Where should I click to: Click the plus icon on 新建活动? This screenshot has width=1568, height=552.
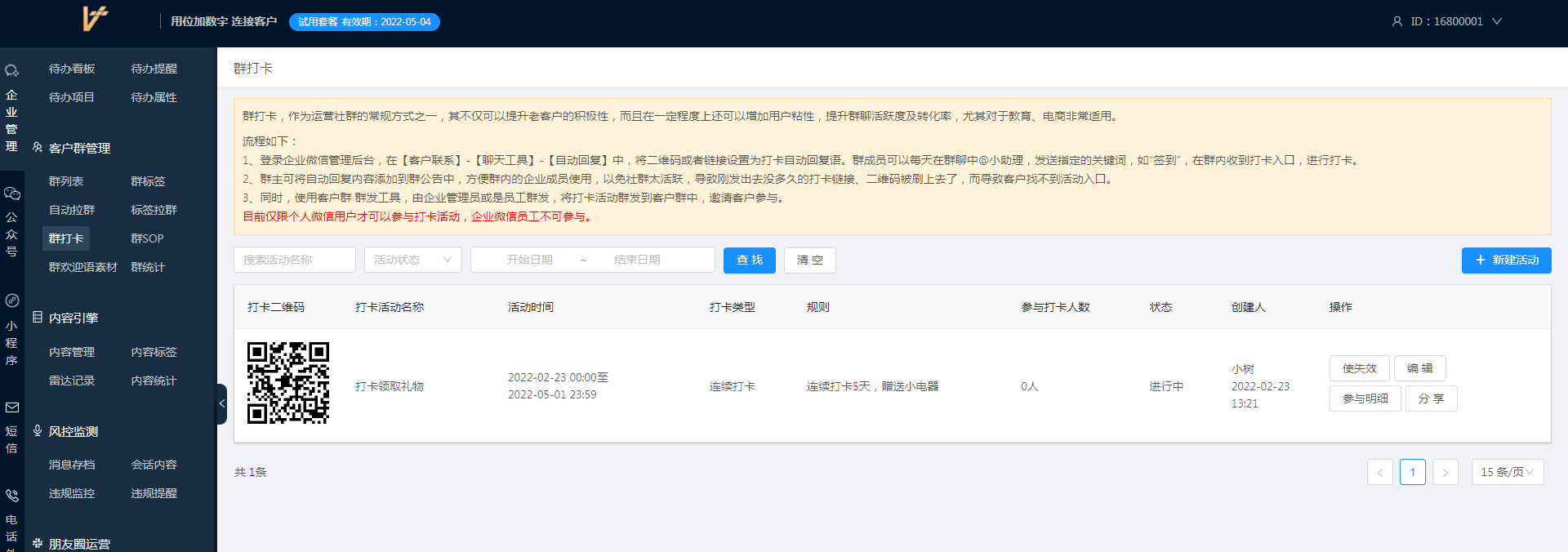[x=1480, y=260]
